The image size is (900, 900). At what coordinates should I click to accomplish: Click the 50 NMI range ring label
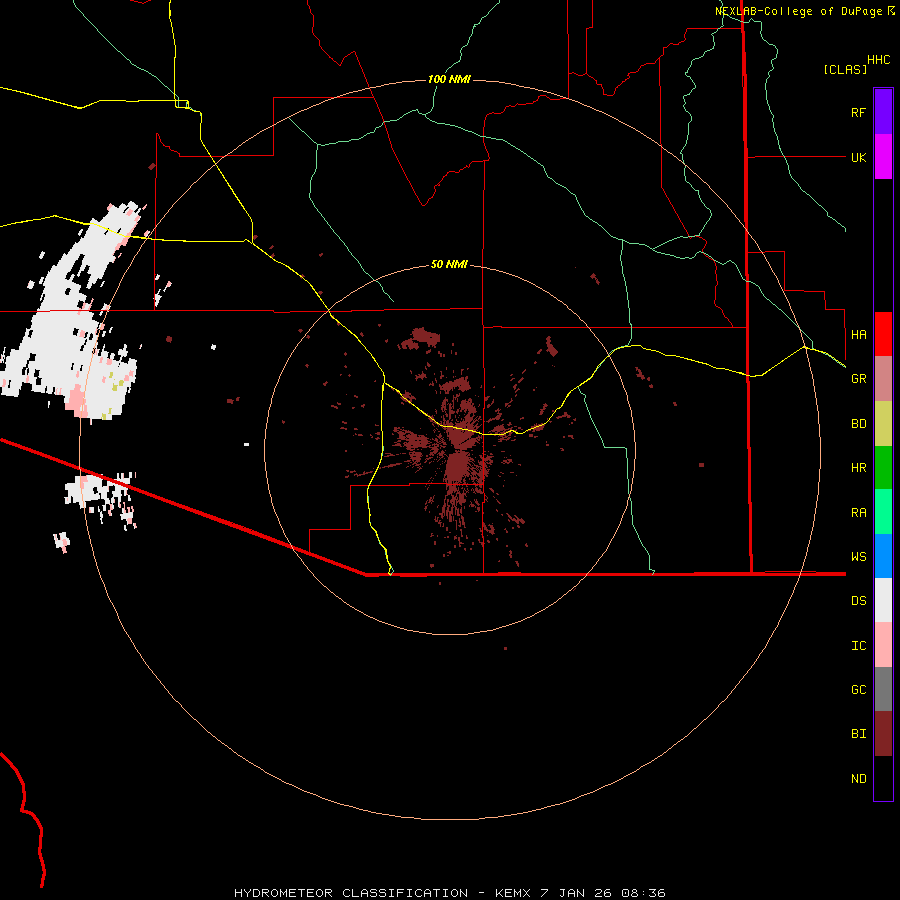449,264
